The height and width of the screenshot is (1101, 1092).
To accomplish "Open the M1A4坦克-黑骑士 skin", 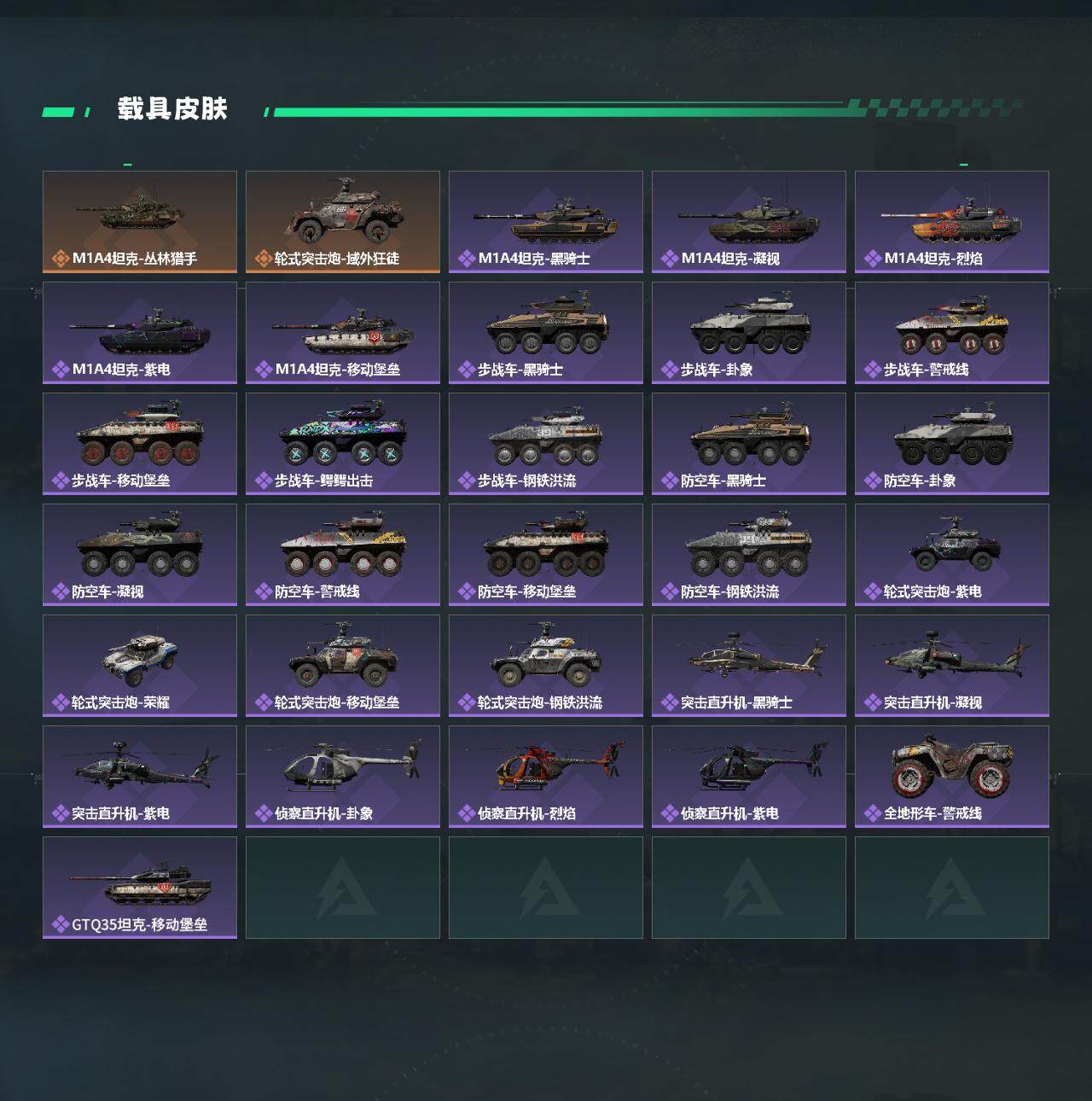I will [x=546, y=222].
